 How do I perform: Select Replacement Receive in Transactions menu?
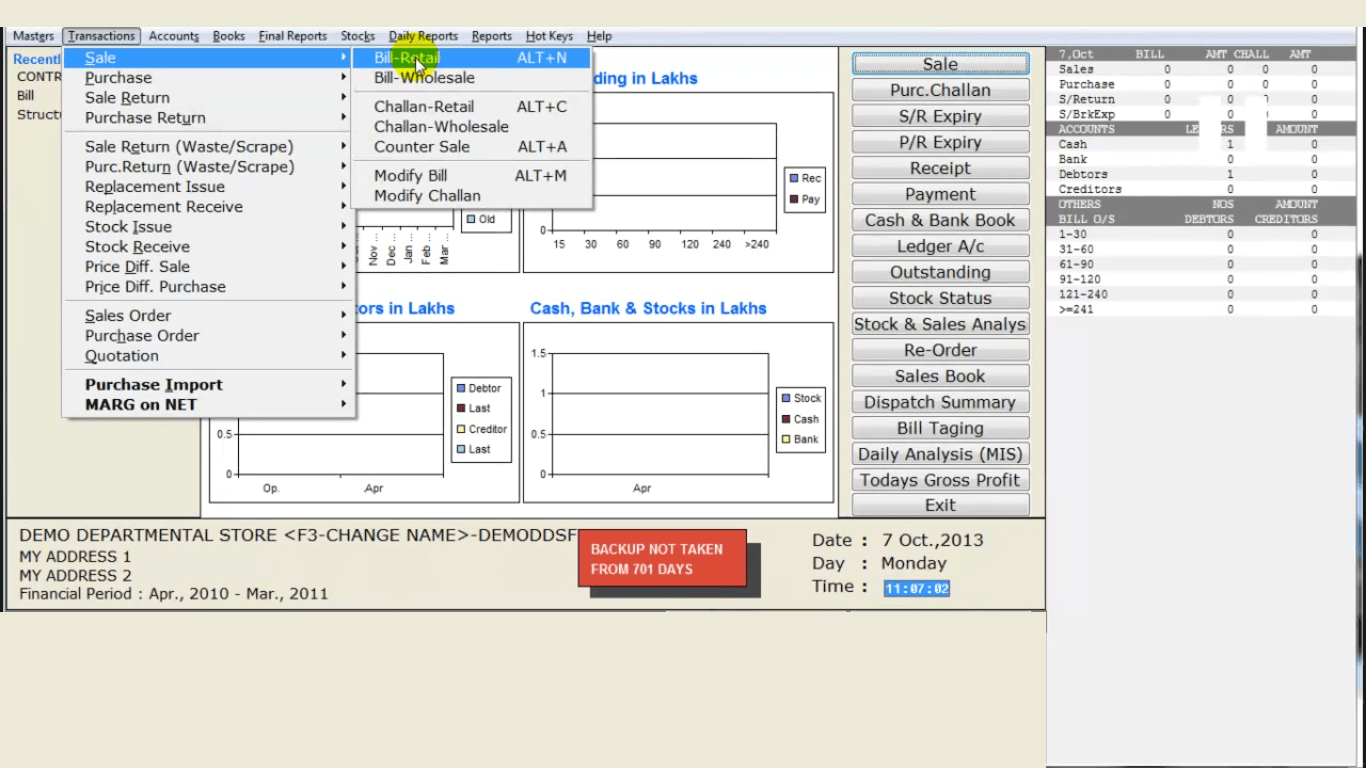coord(209,207)
